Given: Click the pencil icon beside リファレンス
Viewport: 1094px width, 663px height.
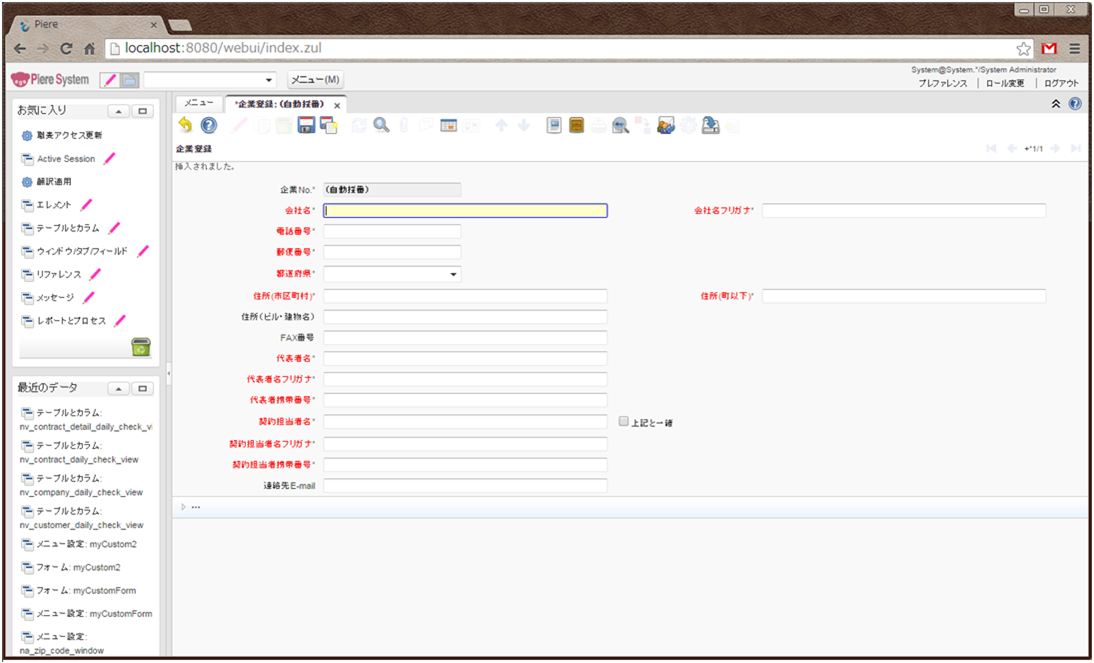Looking at the screenshot, I should [95, 275].
